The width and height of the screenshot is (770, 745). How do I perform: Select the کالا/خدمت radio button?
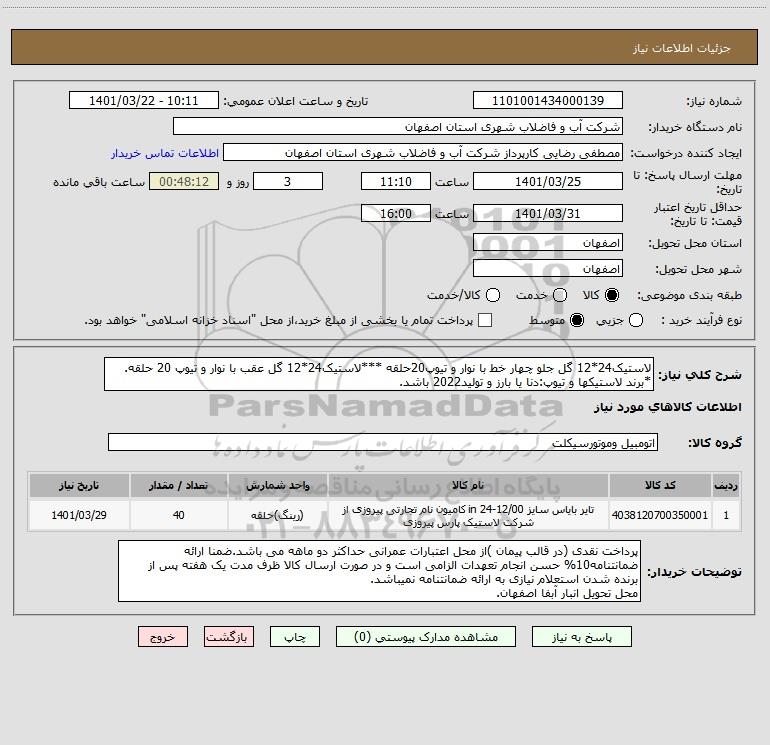[493, 295]
